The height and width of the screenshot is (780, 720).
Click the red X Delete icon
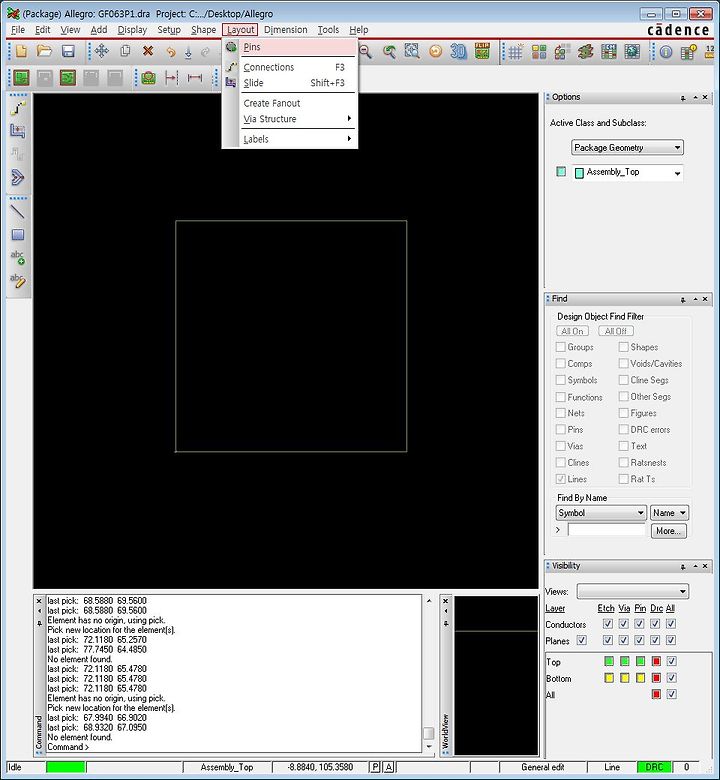click(148, 51)
